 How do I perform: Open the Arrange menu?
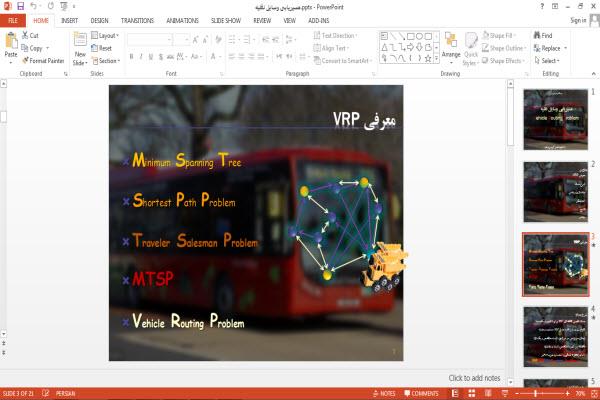[x=451, y=48]
